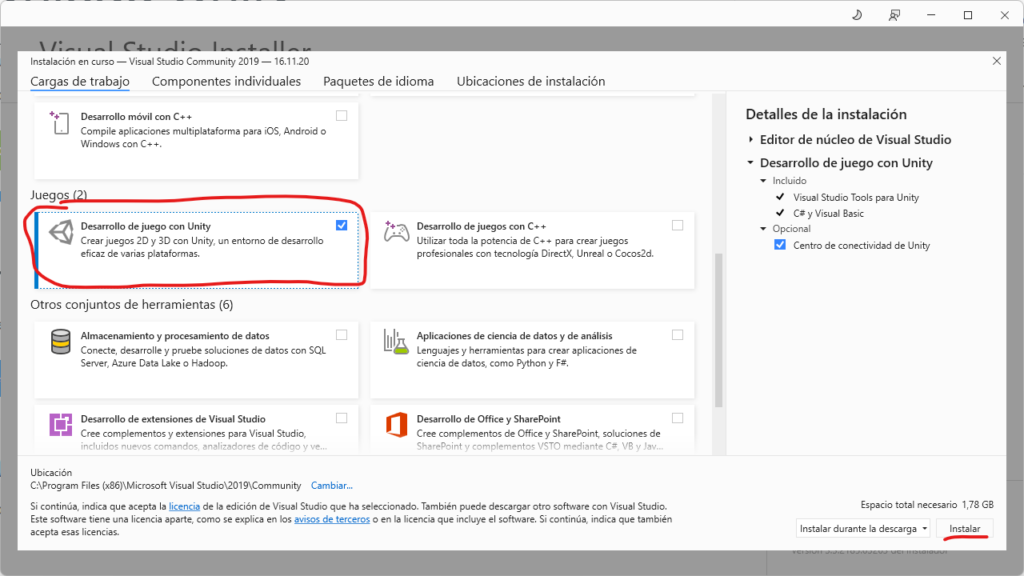Screen dimensions: 1024x576
Task: Click the Juegos (2) section heading
Action: (59, 195)
